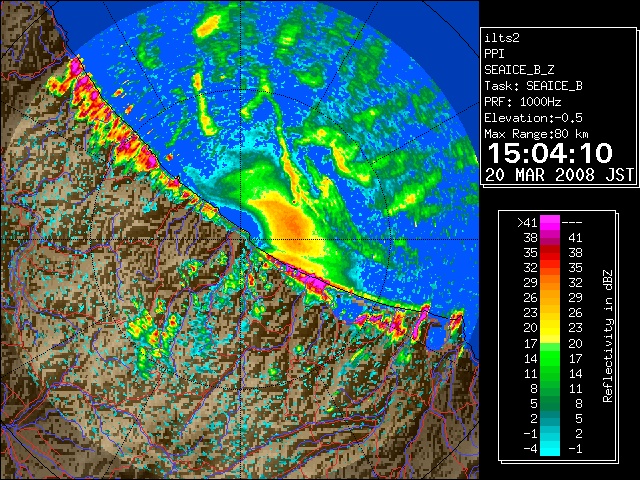Click the >41 legend label
Image resolution: width=640 pixels, height=480 pixels.
[x=527, y=222]
